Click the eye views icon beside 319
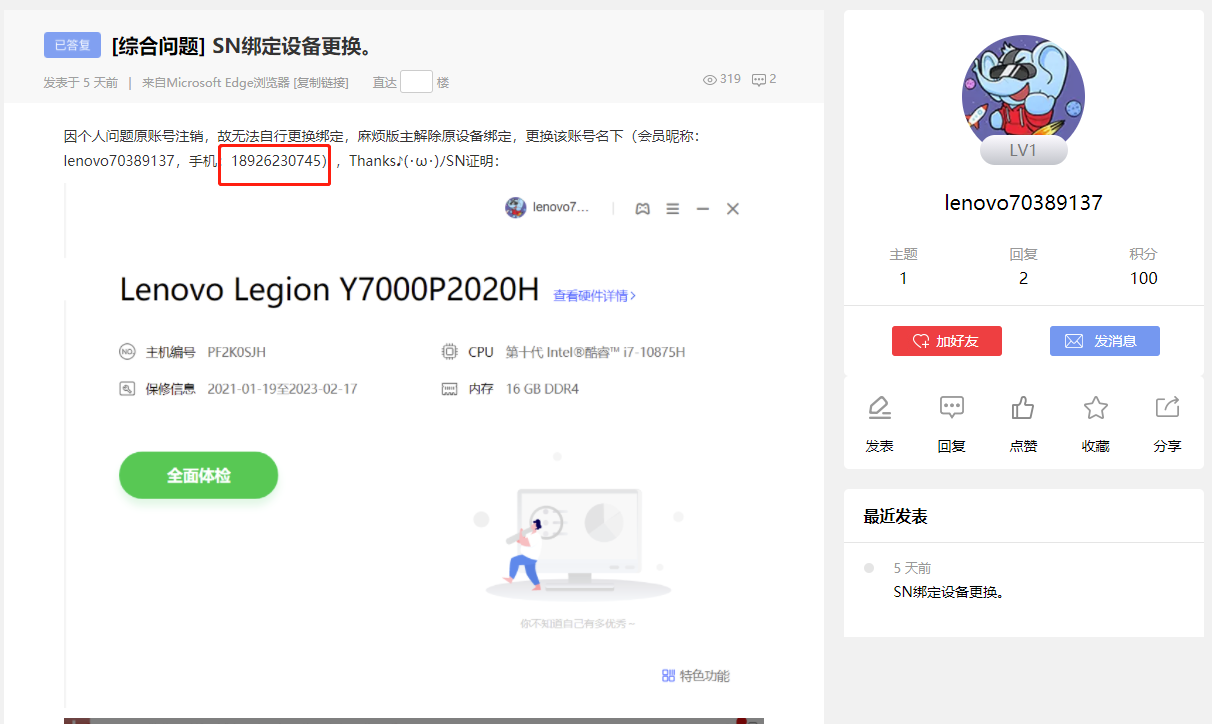Viewport: 1212px width, 724px height. click(710, 79)
